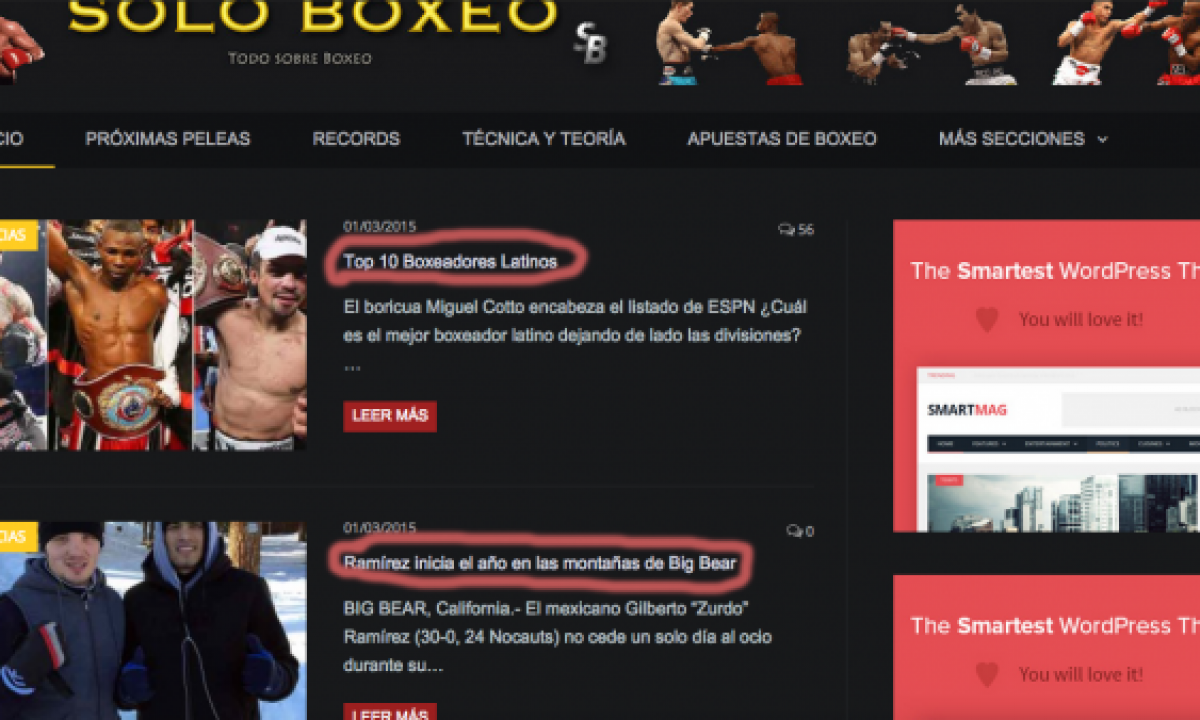The width and height of the screenshot is (1200, 720).
Task: Click the comments bubble icon showing 56
Action: 786,229
